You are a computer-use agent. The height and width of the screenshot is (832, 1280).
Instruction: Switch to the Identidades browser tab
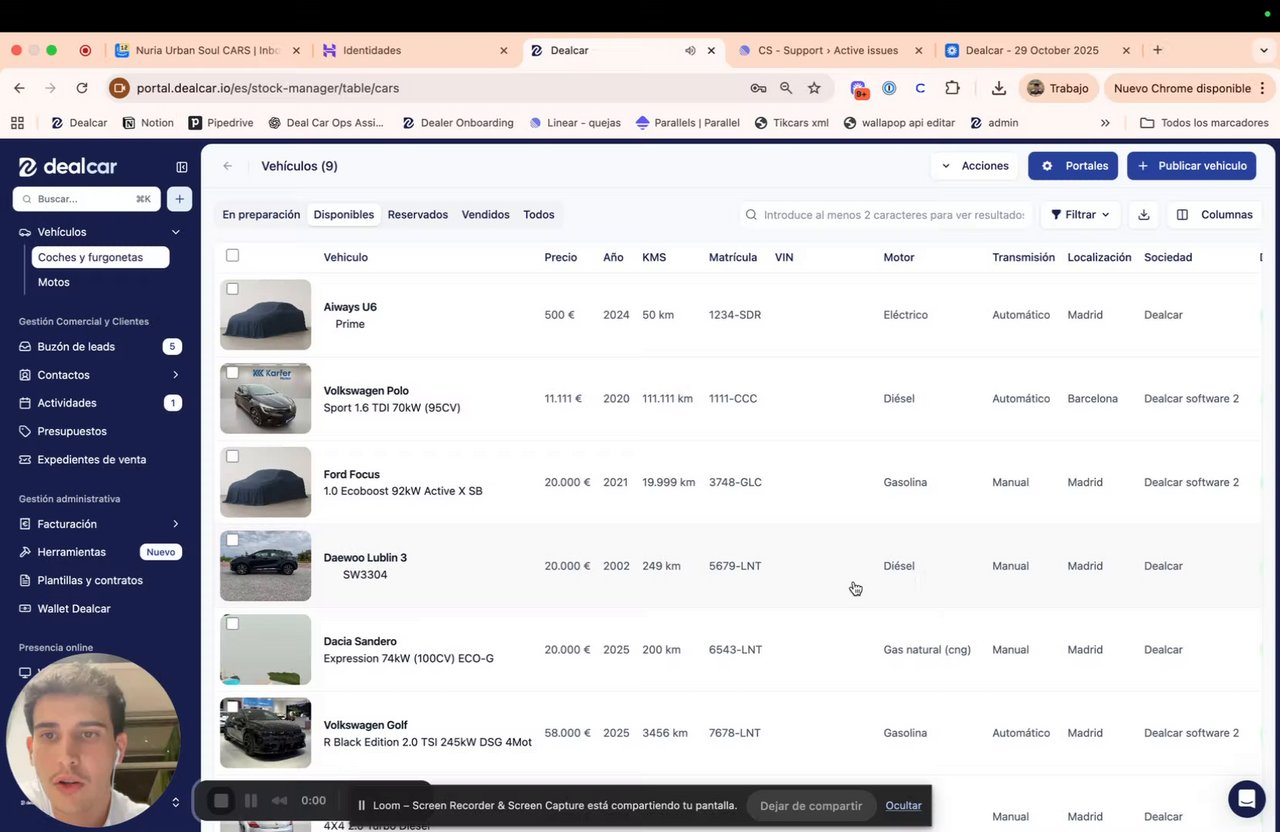click(x=416, y=50)
